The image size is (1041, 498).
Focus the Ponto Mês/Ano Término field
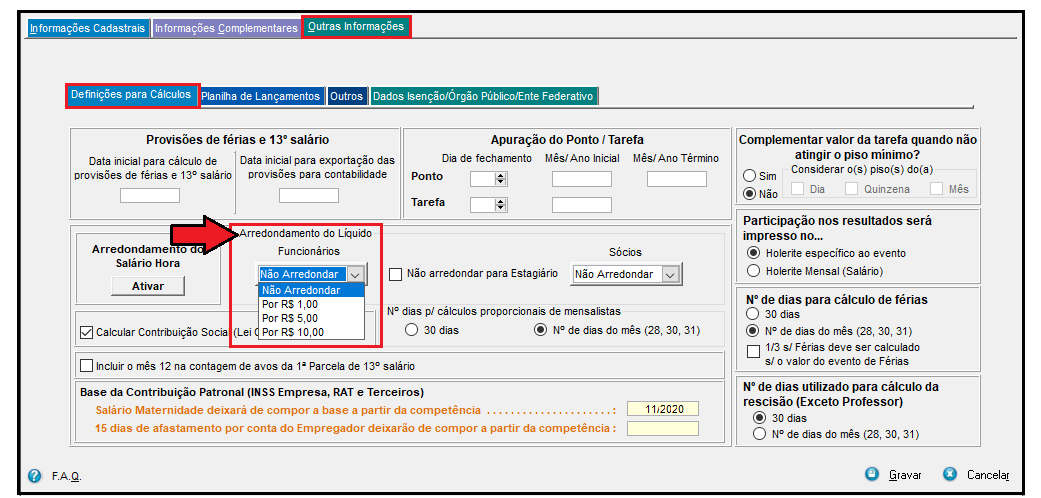pos(677,179)
